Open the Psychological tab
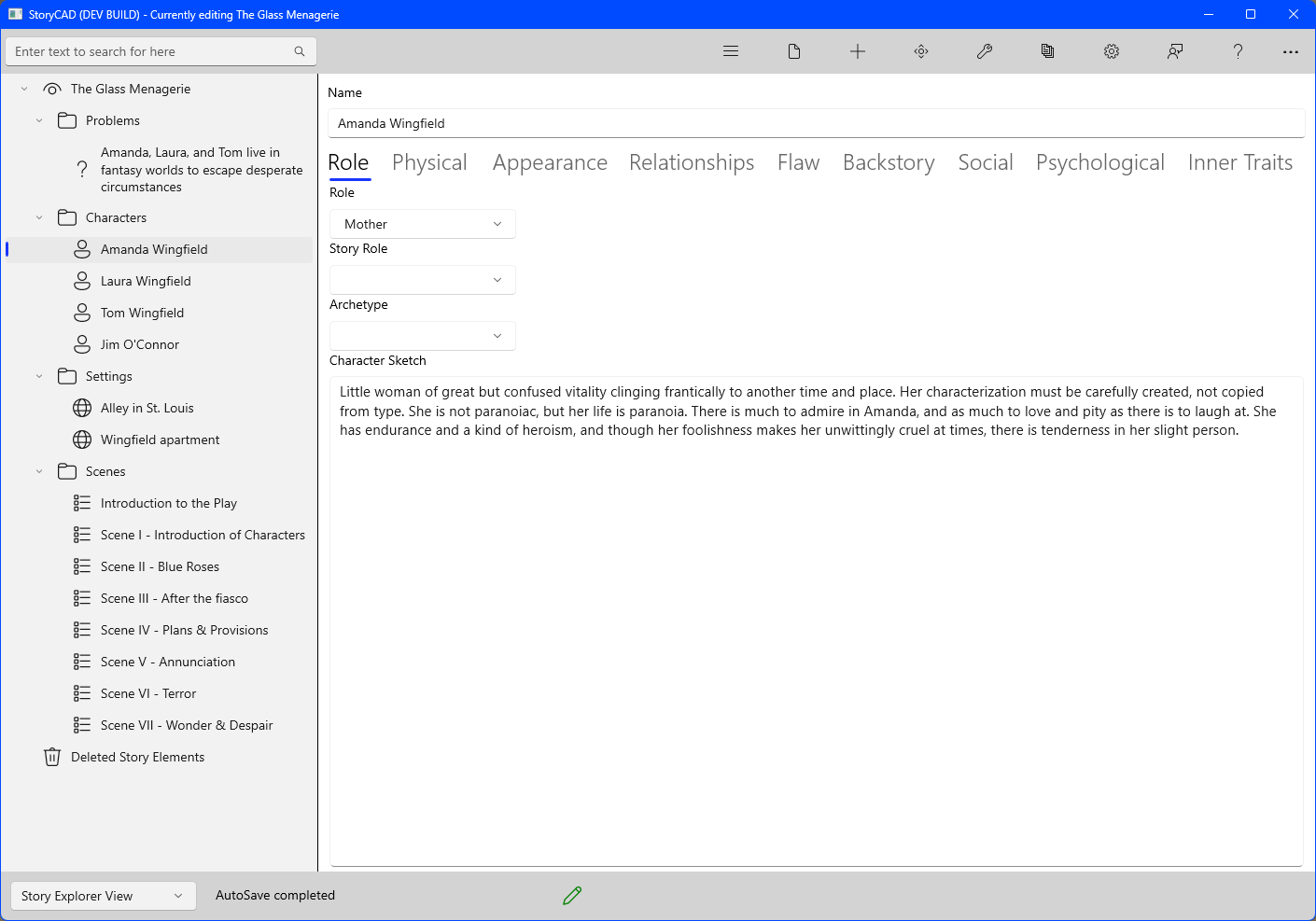 1100,162
